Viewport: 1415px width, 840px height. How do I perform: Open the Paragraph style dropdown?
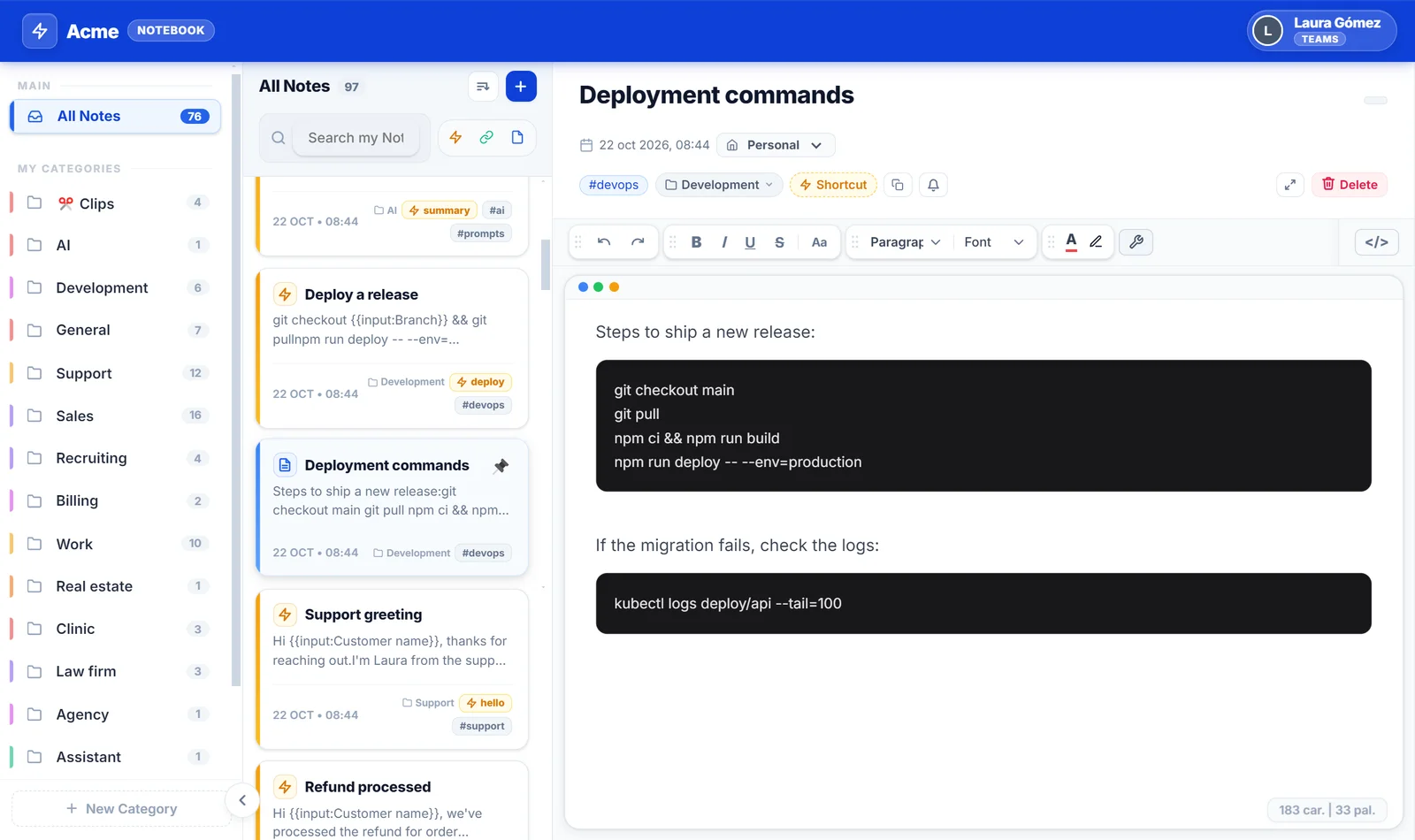[905, 242]
